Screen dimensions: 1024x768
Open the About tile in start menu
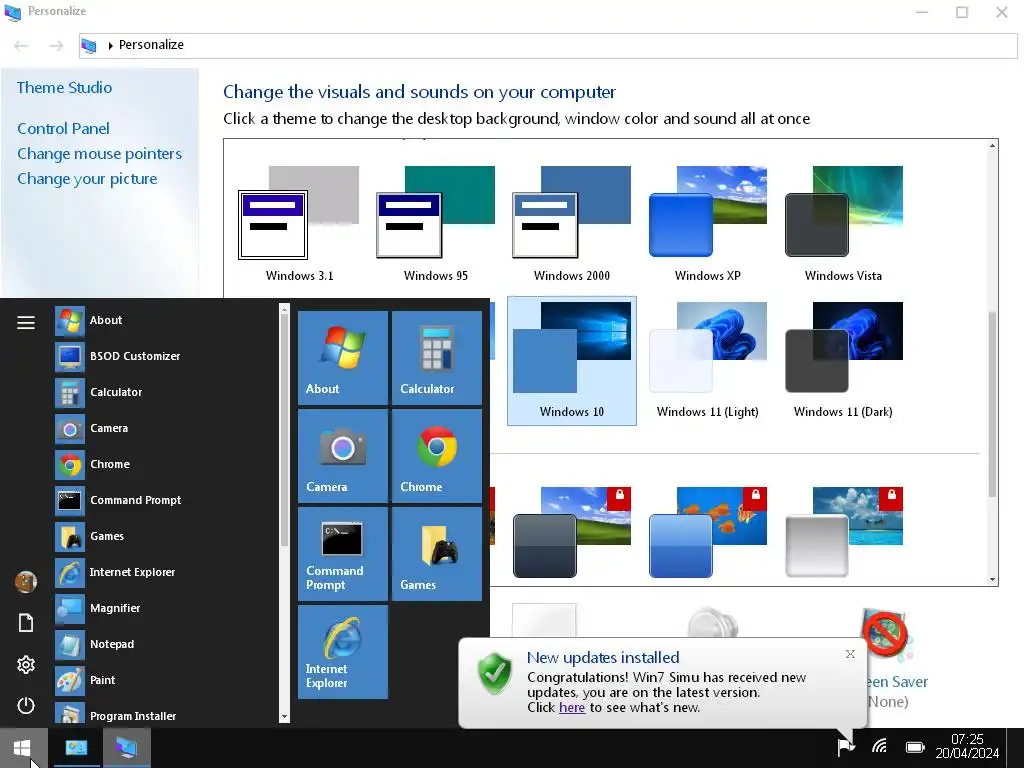click(x=343, y=357)
